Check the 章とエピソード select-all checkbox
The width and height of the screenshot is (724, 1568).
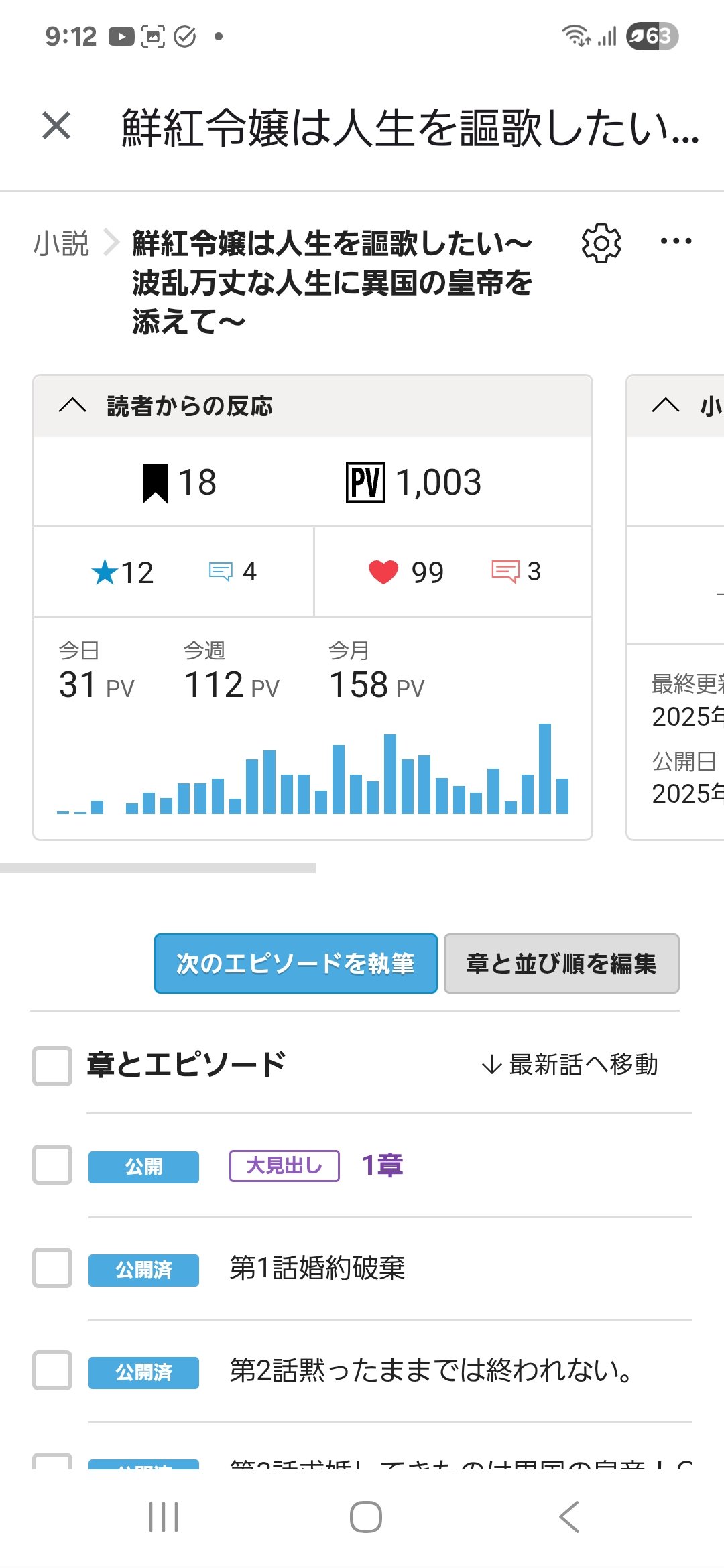52,1065
